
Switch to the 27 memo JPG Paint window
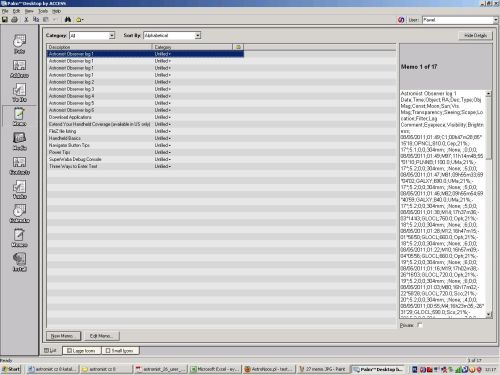click(323, 369)
